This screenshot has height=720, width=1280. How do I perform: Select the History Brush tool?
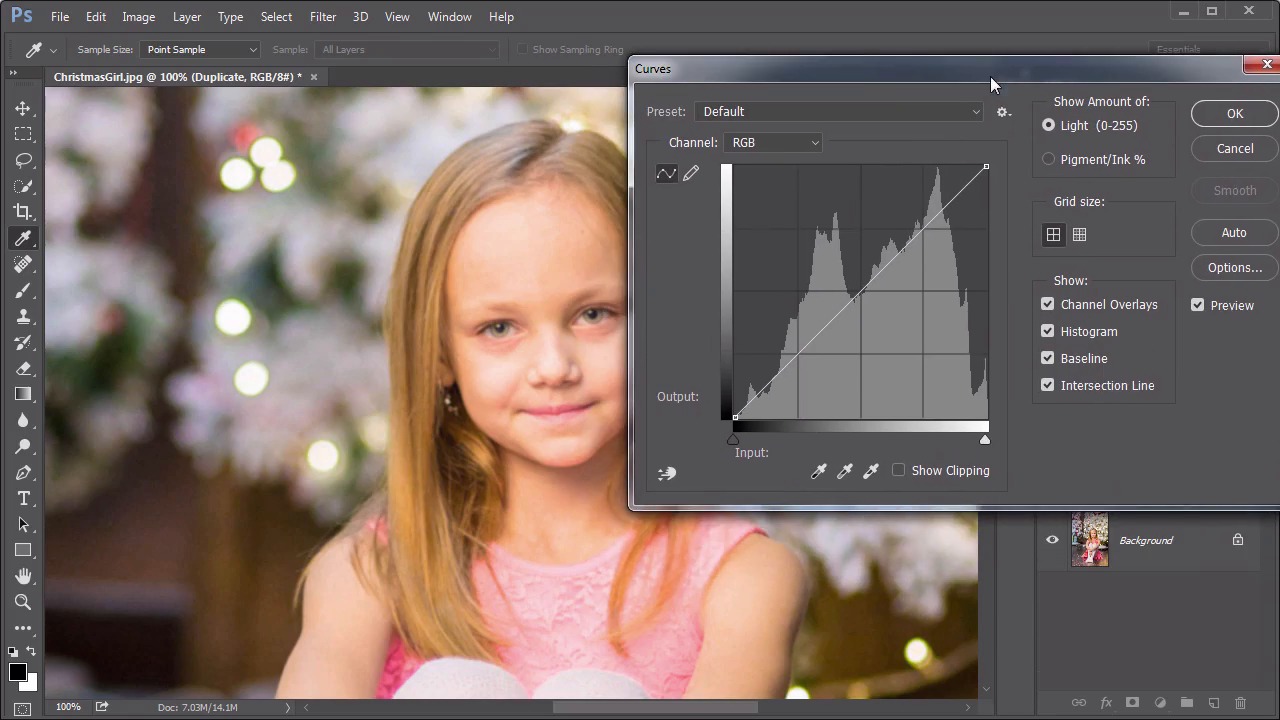(x=23, y=342)
